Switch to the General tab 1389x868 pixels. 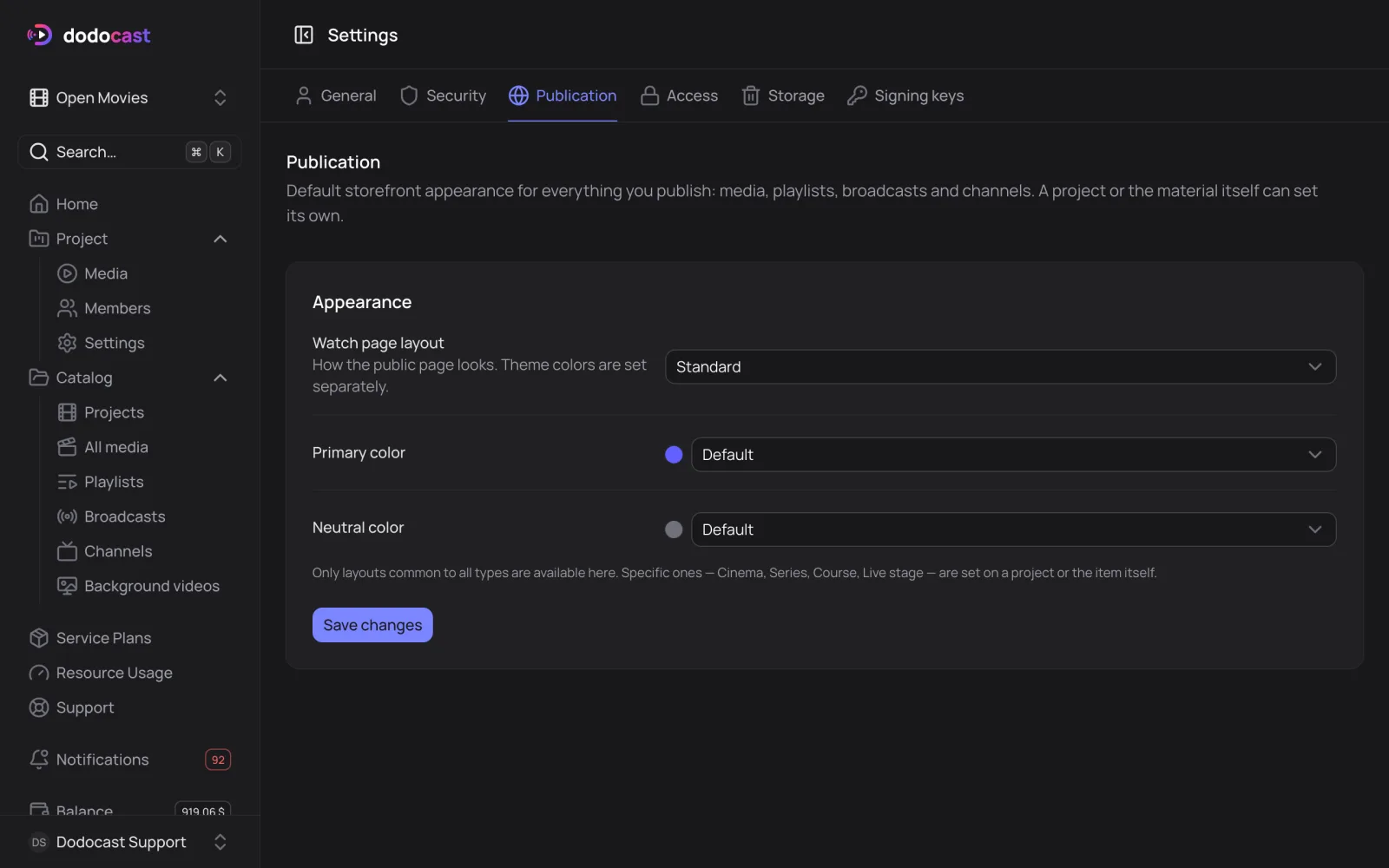pos(336,95)
